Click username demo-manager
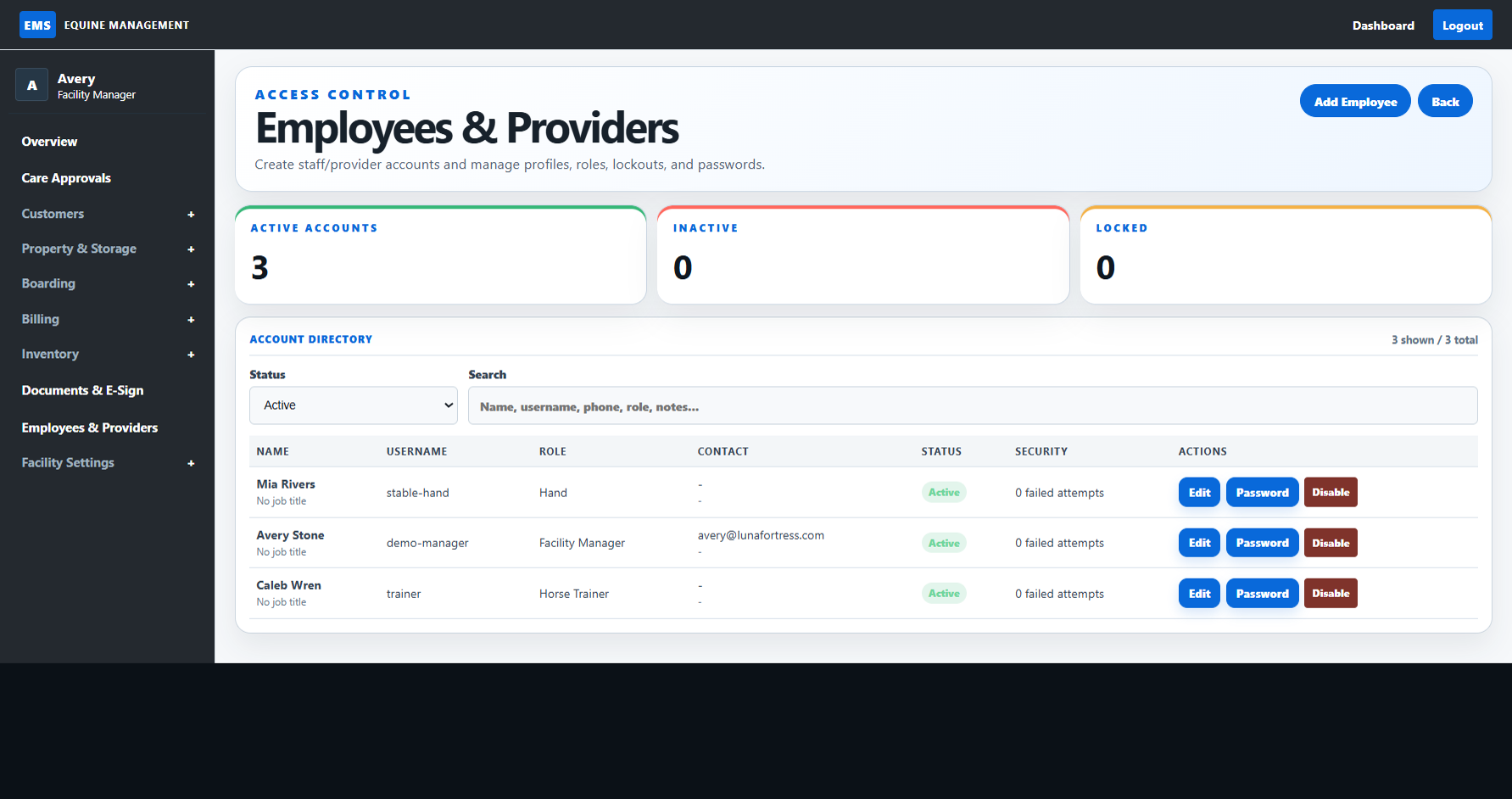This screenshot has height=799, width=1512. click(x=427, y=543)
